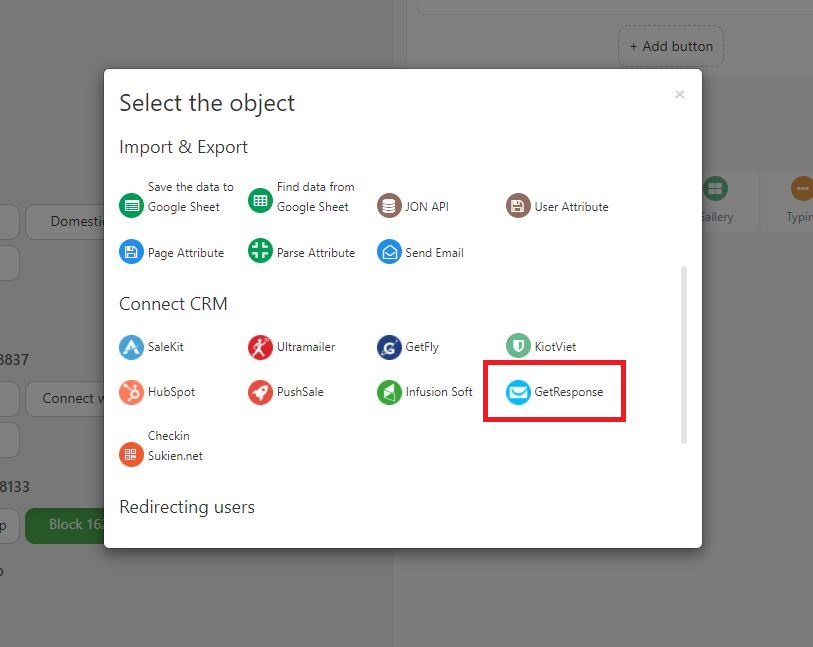Click the dialog's vertical scrollbar
Image resolution: width=813 pixels, height=647 pixels.
[x=684, y=355]
